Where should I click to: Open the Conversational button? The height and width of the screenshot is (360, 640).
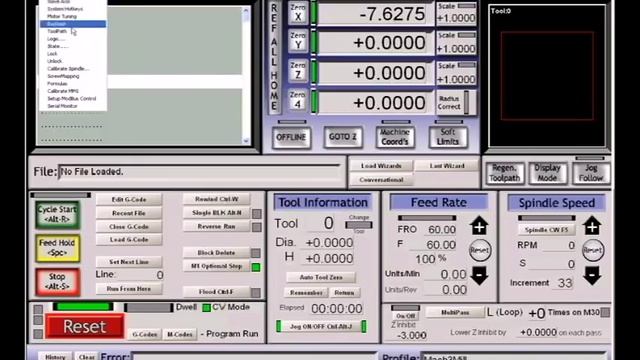tap(381, 180)
